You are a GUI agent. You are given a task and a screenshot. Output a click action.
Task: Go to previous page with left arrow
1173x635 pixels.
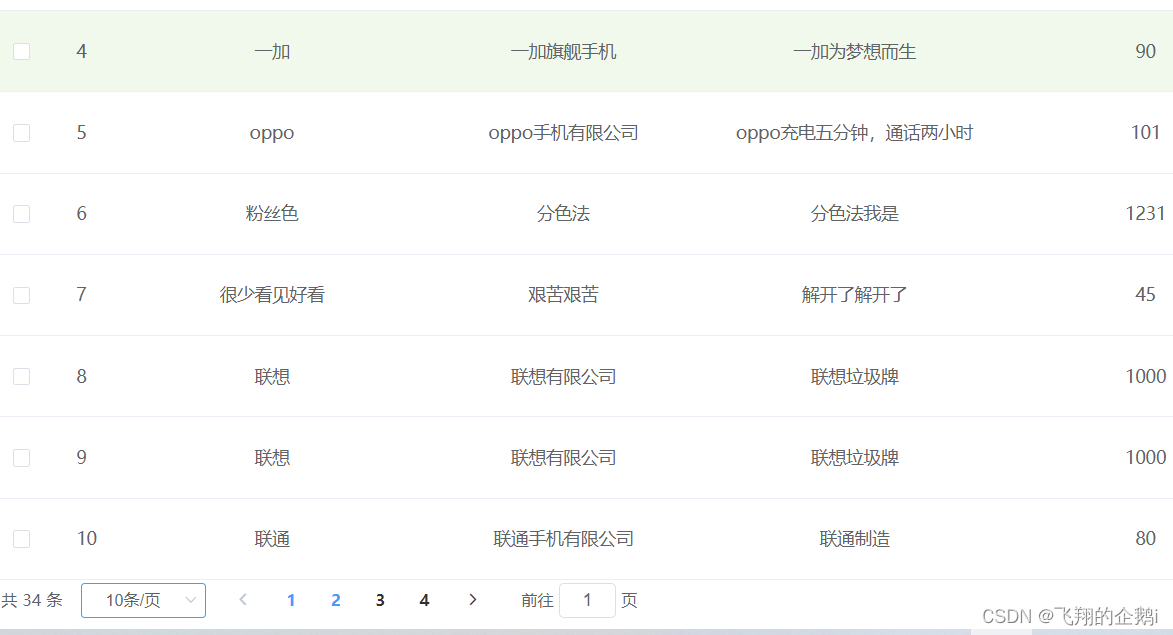coord(243,600)
